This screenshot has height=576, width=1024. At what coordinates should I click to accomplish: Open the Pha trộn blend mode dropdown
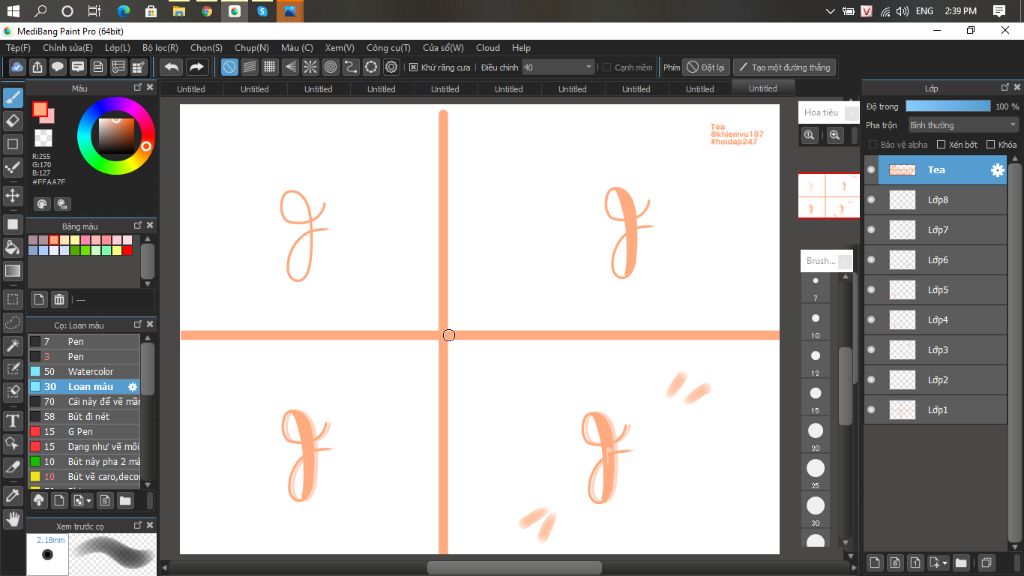(963, 125)
